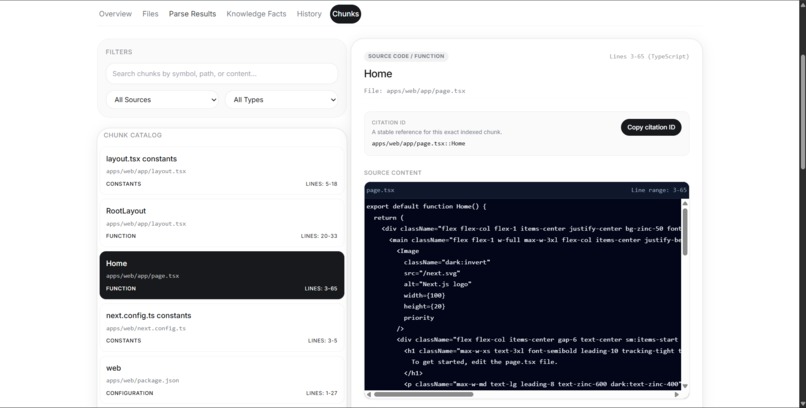This screenshot has width=806, height=408.
Task: Click the page.tsx code header label
Action: click(380, 190)
